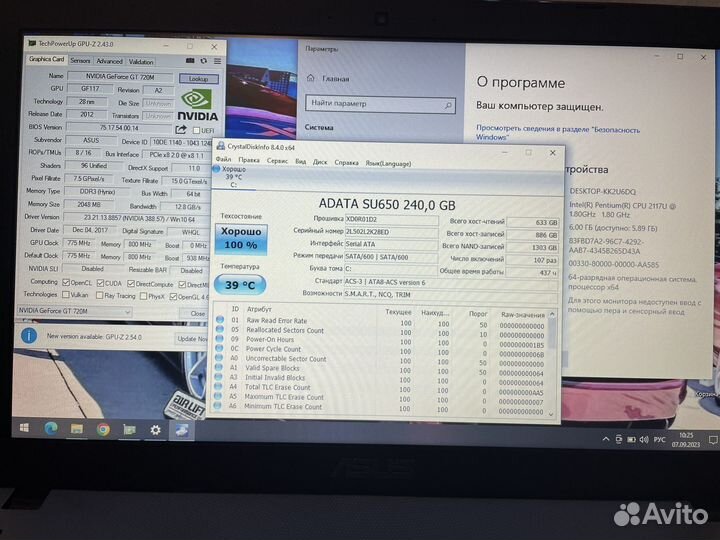
Task: Click status icon for attribute 01 Raw Read Error Rate
Action: (220, 319)
